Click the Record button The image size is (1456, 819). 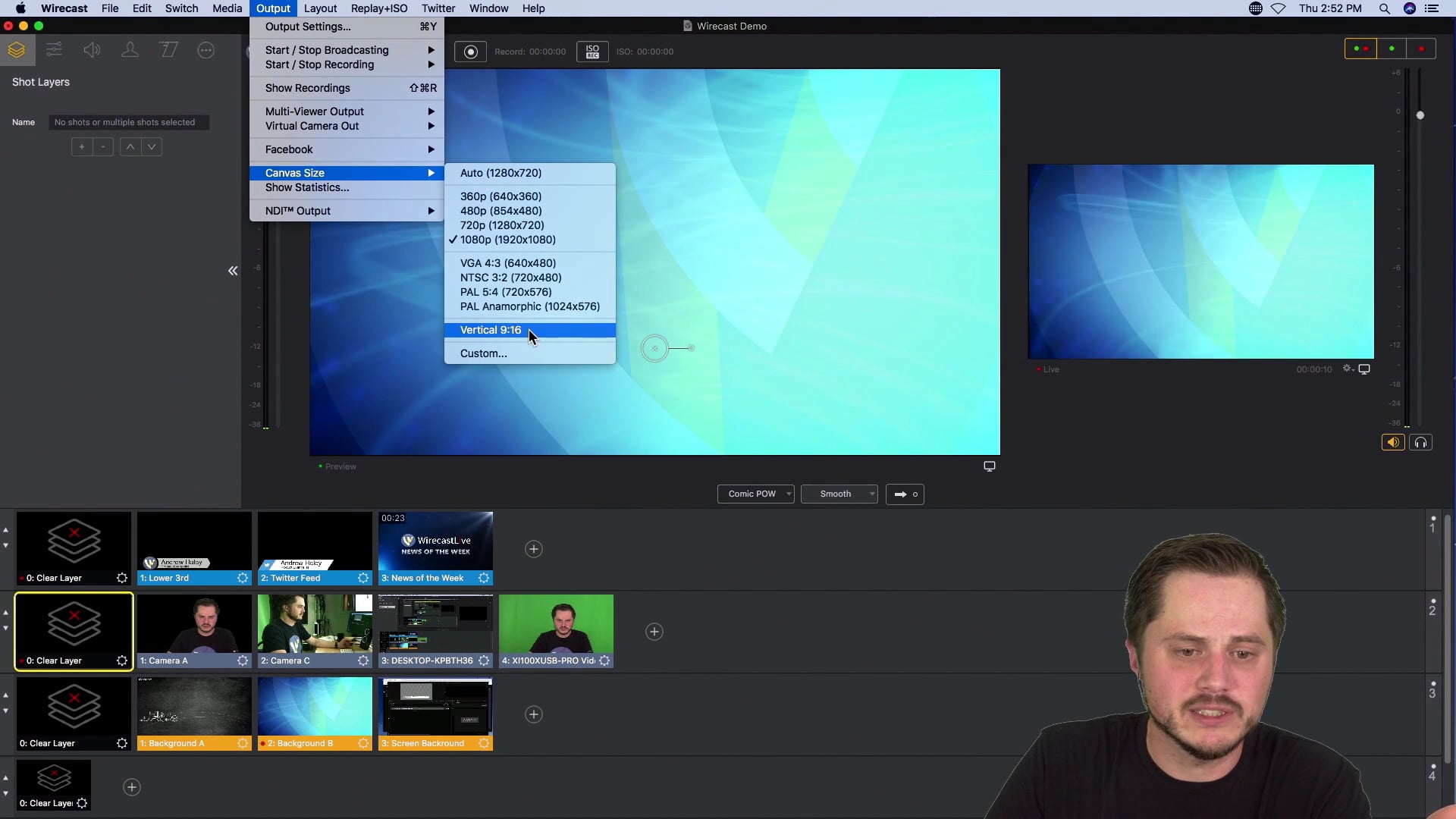click(x=471, y=52)
